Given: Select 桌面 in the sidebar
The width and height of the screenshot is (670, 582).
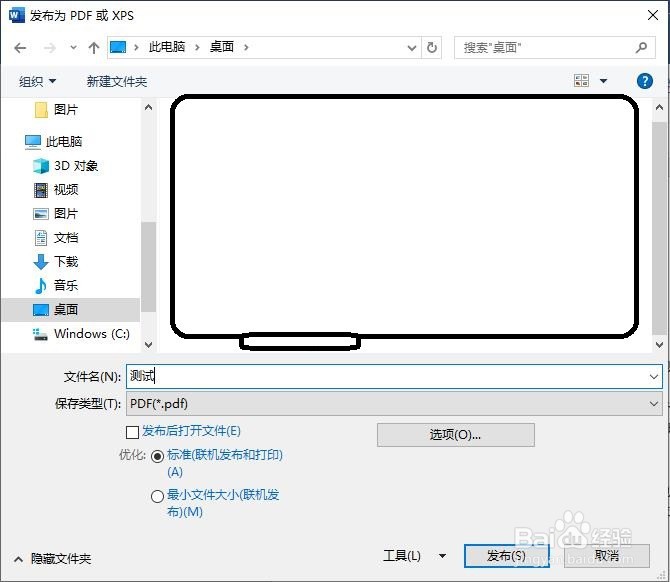Looking at the screenshot, I should (x=71, y=310).
